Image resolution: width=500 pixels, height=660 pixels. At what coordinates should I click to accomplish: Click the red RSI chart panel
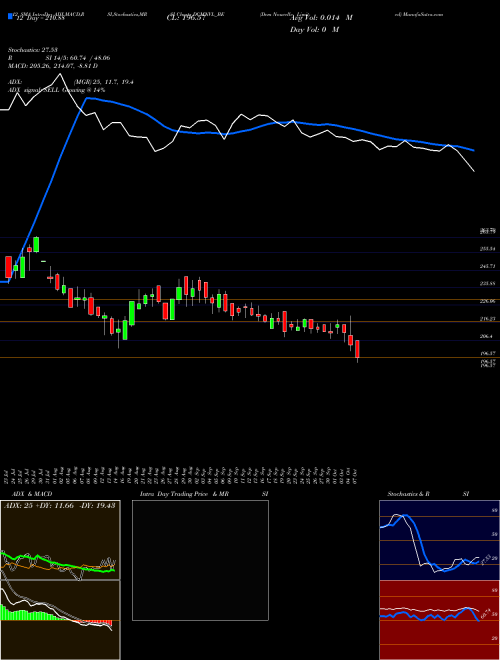coord(439,620)
